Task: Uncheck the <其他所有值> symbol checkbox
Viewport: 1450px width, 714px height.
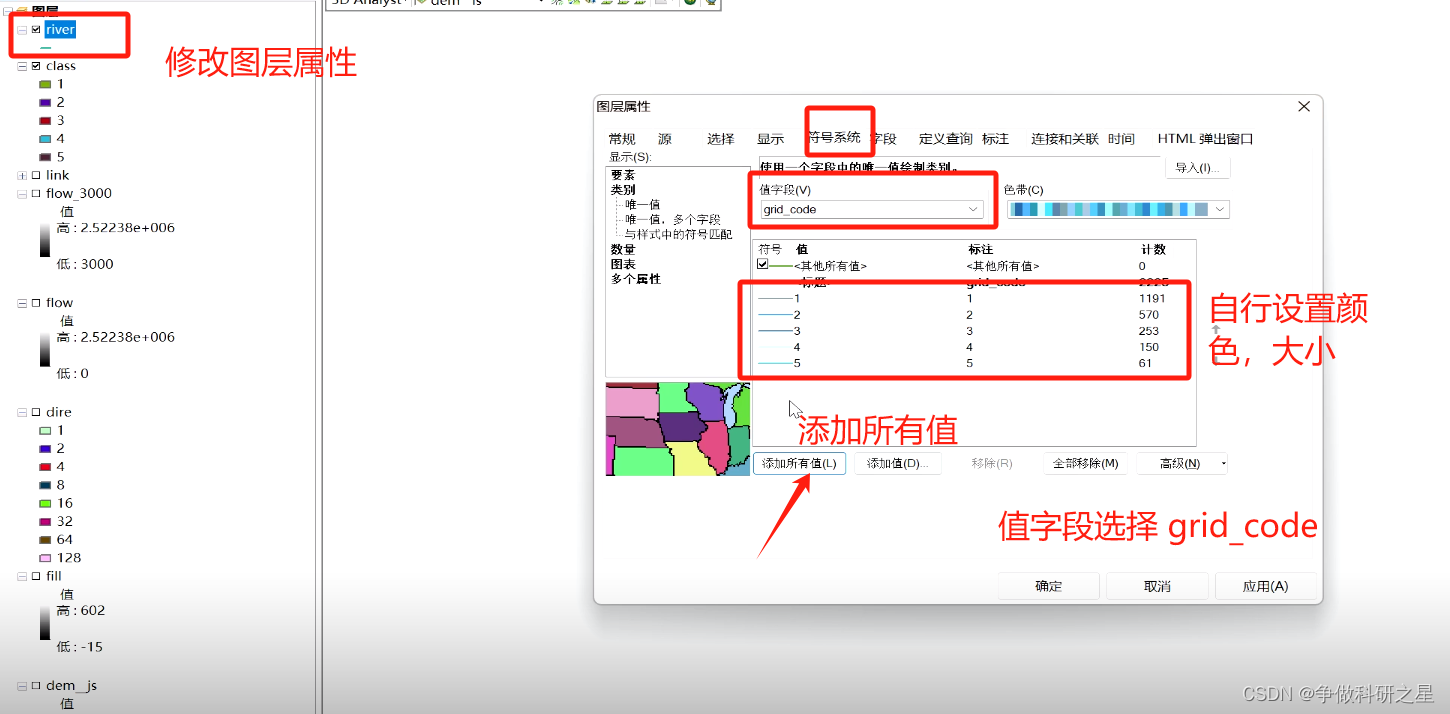Action: coord(763,265)
